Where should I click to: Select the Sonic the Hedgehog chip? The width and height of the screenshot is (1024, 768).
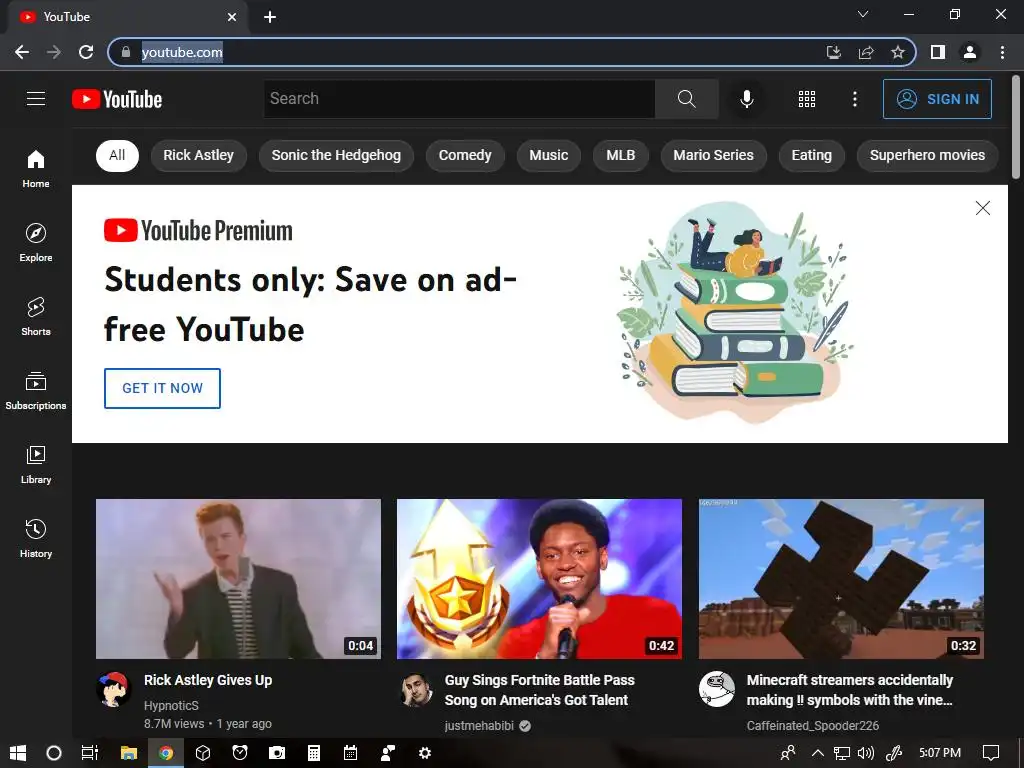click(336, 155)
